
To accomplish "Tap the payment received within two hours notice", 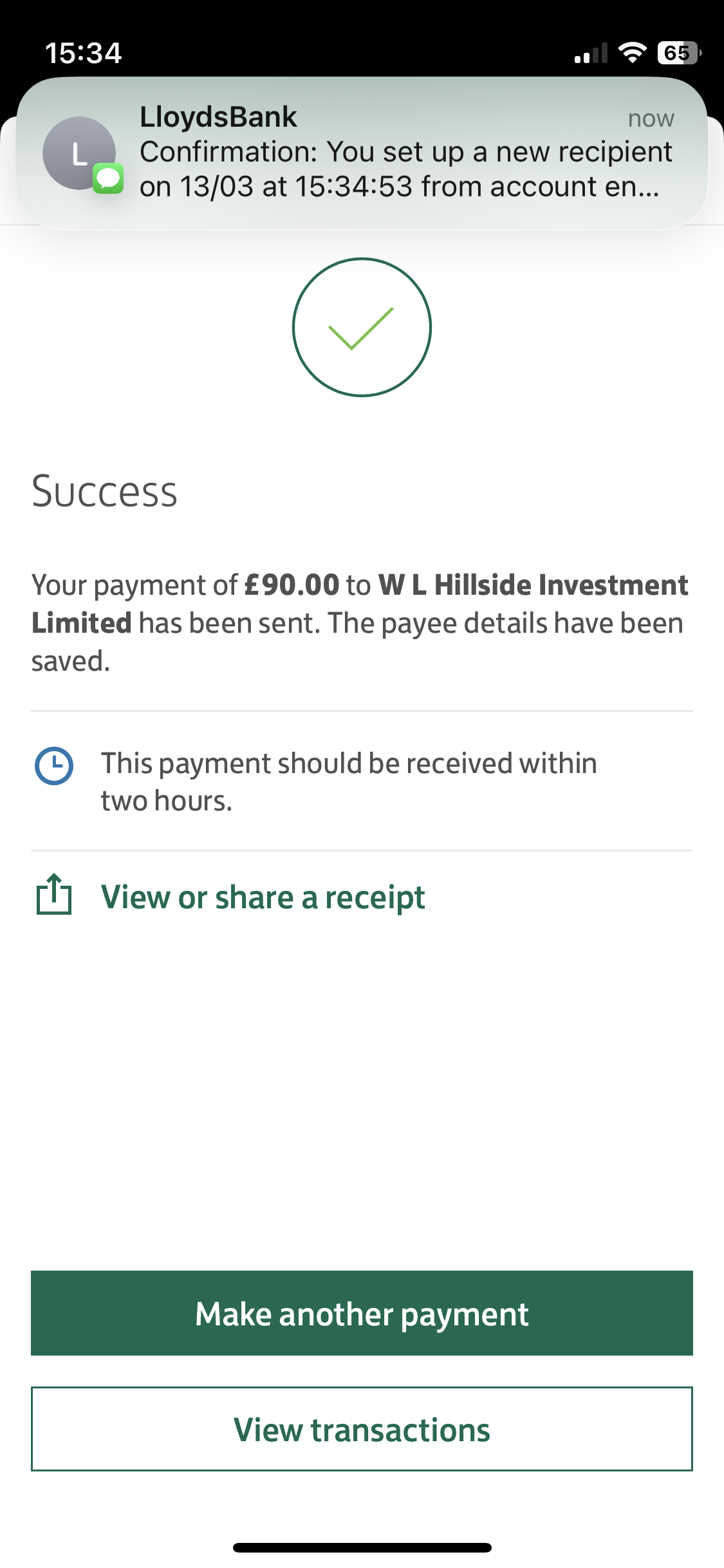I will (349, 781).
